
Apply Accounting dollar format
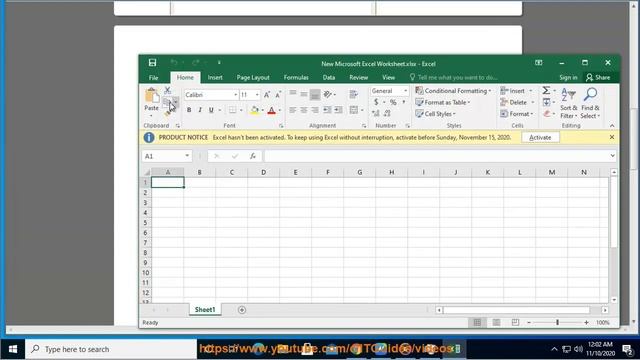point(376,102)
